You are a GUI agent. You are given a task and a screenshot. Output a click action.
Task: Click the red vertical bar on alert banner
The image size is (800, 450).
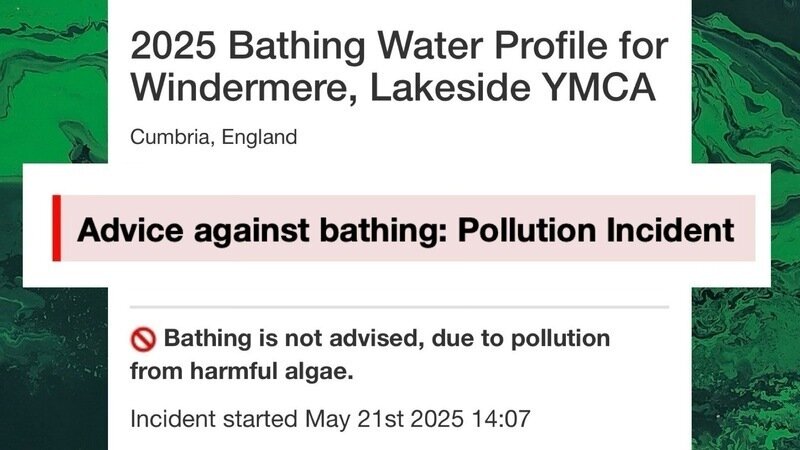[x=57, y=228]
